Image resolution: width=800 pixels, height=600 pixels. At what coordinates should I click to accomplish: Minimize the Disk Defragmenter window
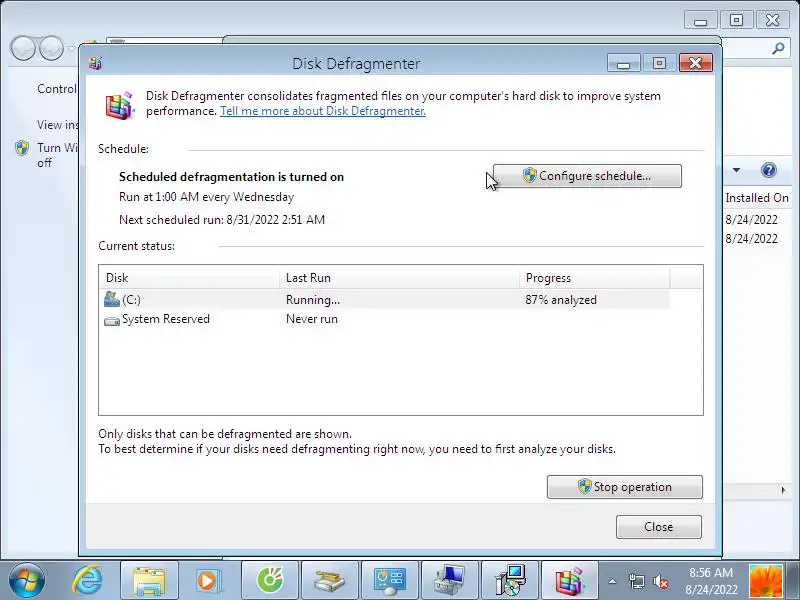tap(623, 63)
